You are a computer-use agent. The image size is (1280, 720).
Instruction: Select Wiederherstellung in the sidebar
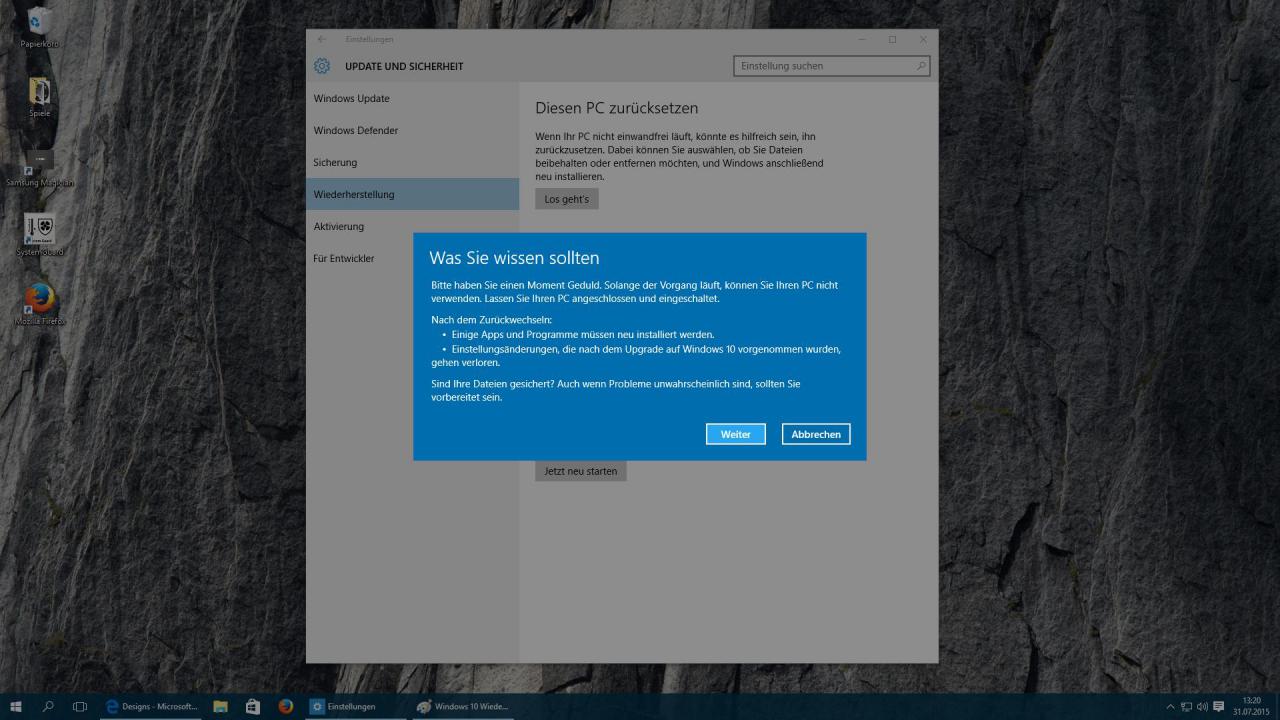(412, 194)
